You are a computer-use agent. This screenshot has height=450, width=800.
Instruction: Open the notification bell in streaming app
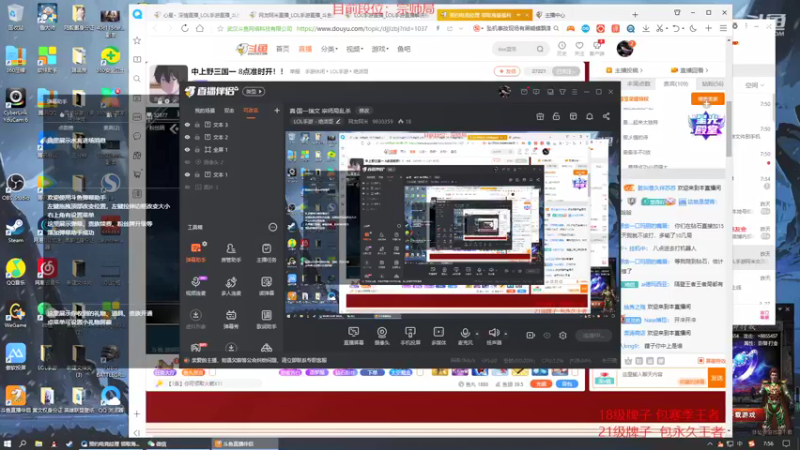(x=589, y=116)
